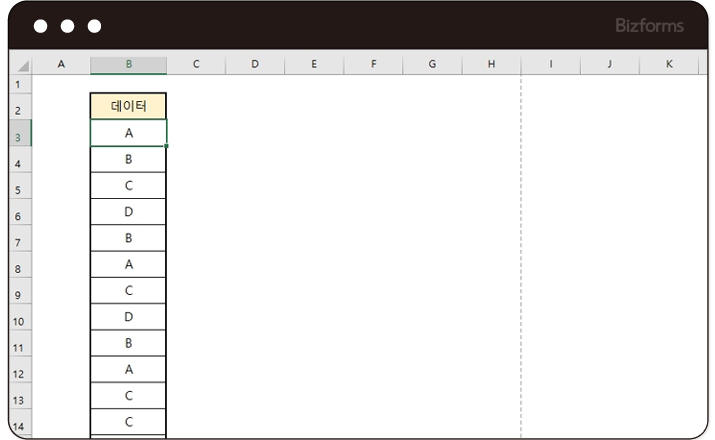Select column C header
Viewport: 715px width, 440px height.
(196, 64)
